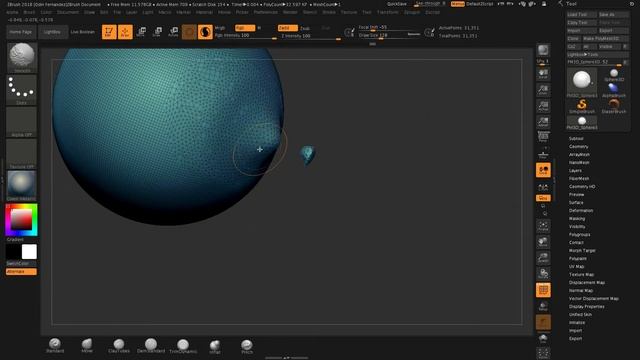640x360 pixels.
Task: Click the Clone tool button
Action: pos(573,38)
